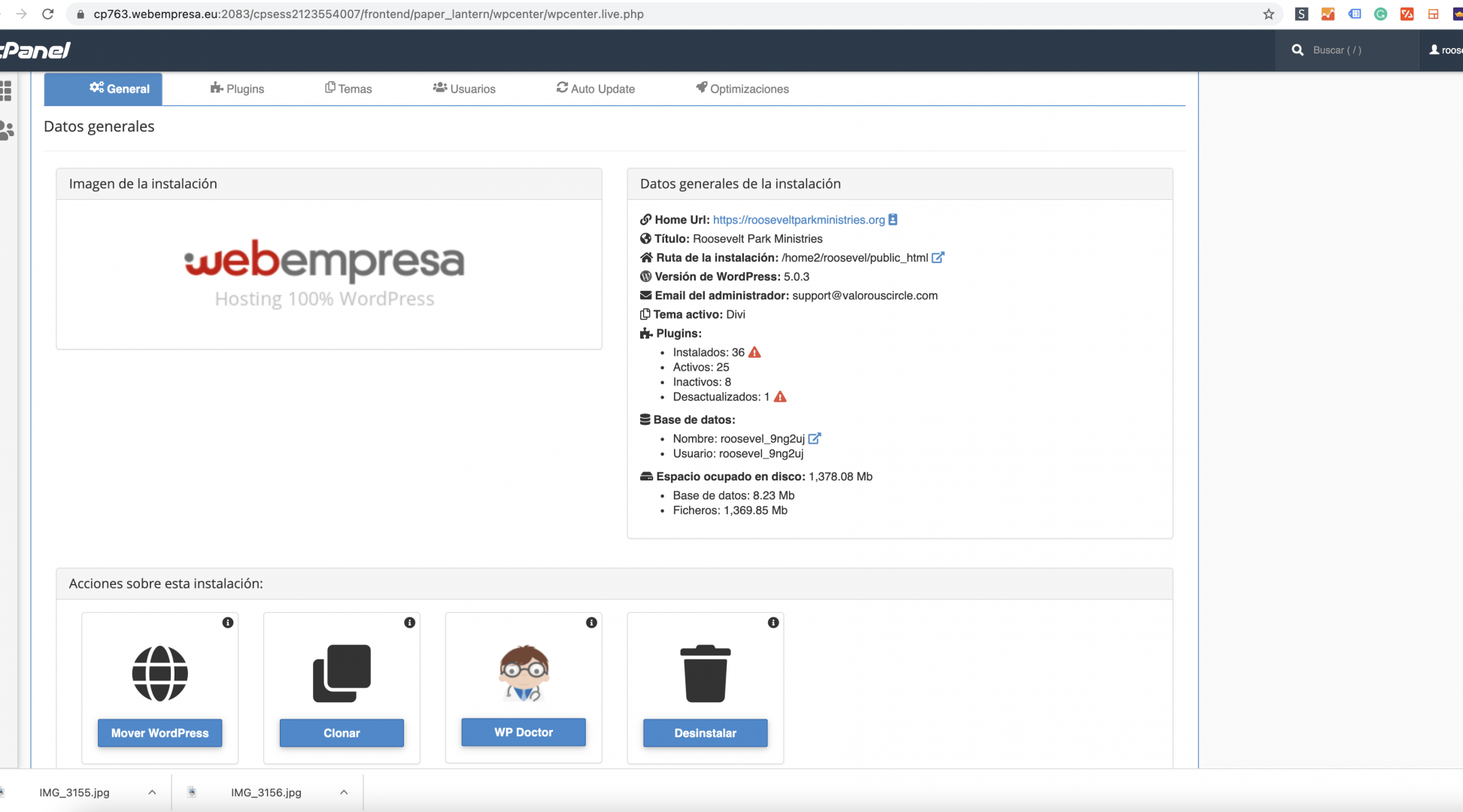The width and height of the screenshot is (1463, 812).
Task: Show info for Desinstalar card
Action: pyautogui.click(x=773, y=623)
